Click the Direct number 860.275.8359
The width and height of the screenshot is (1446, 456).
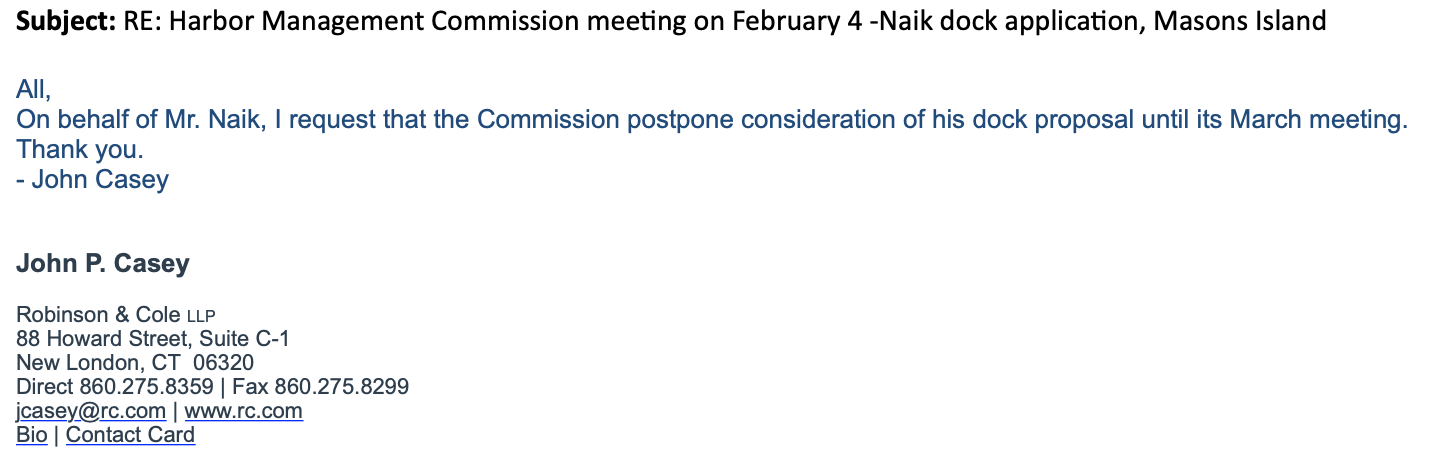146,387
